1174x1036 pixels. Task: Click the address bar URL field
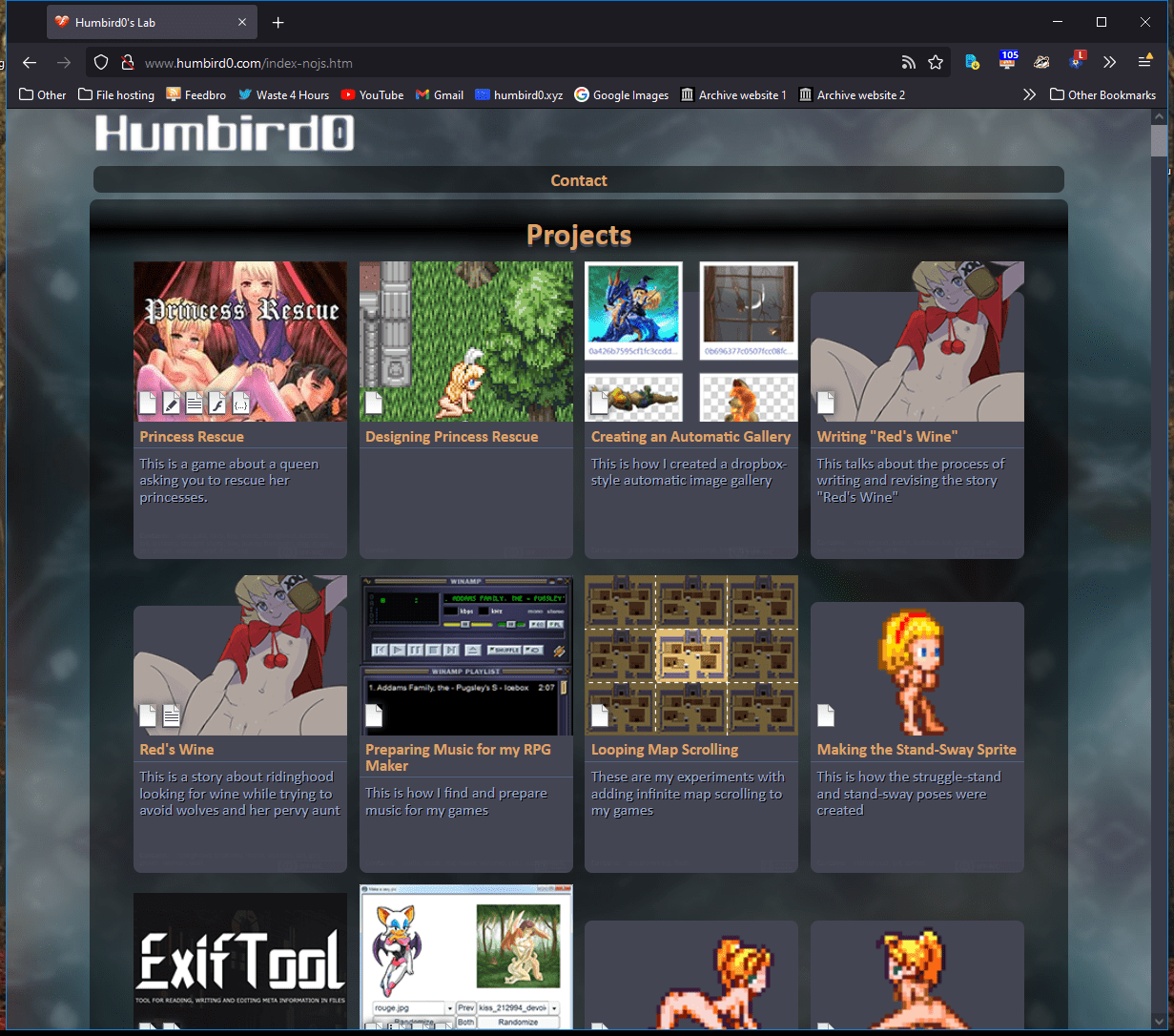point(515,63)
